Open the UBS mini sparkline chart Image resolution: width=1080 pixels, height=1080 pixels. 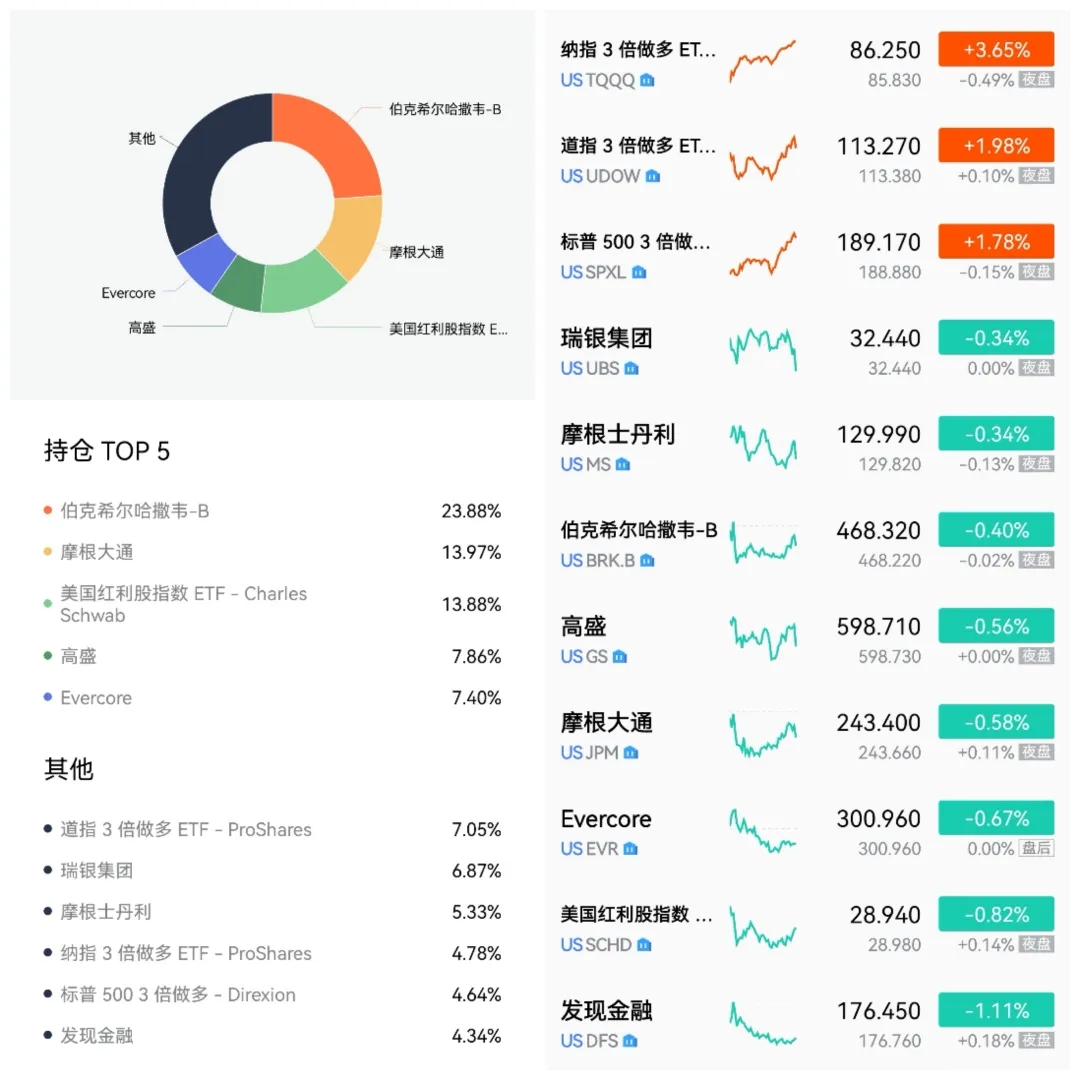[x=762, y=350]
